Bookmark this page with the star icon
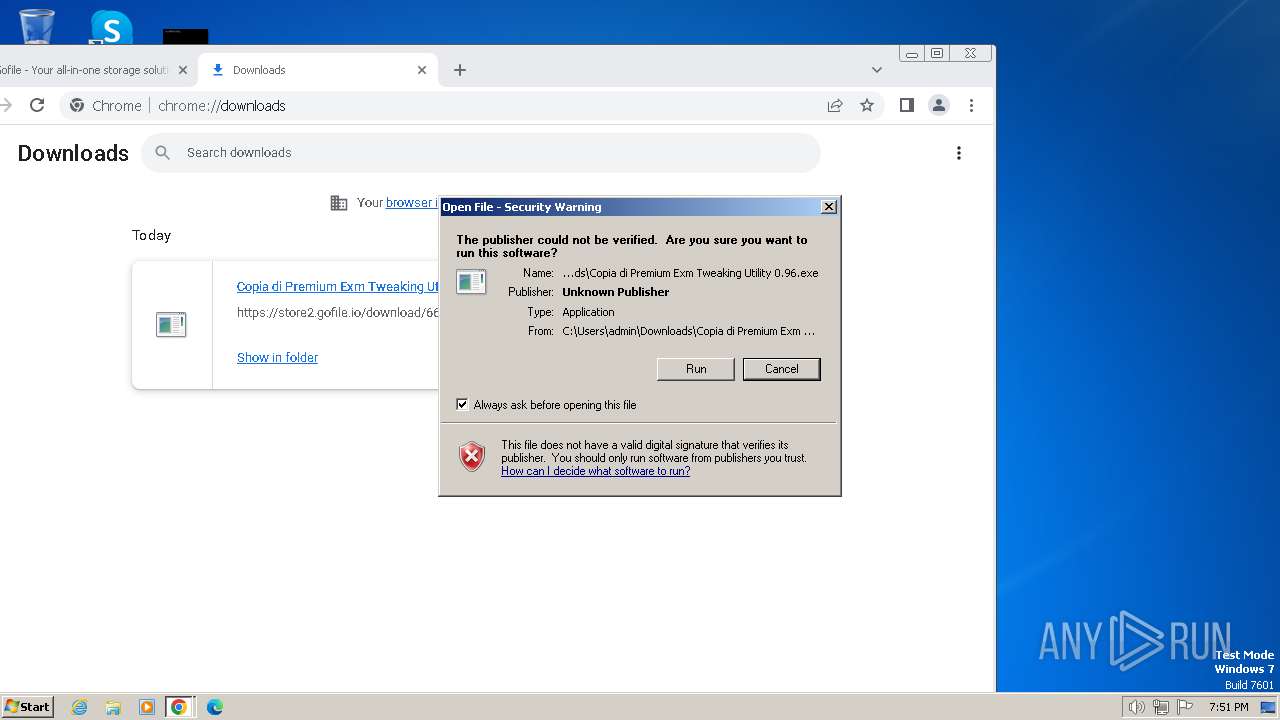The image size is (1280, 720). pyautogui.click(x=867, y=105)
